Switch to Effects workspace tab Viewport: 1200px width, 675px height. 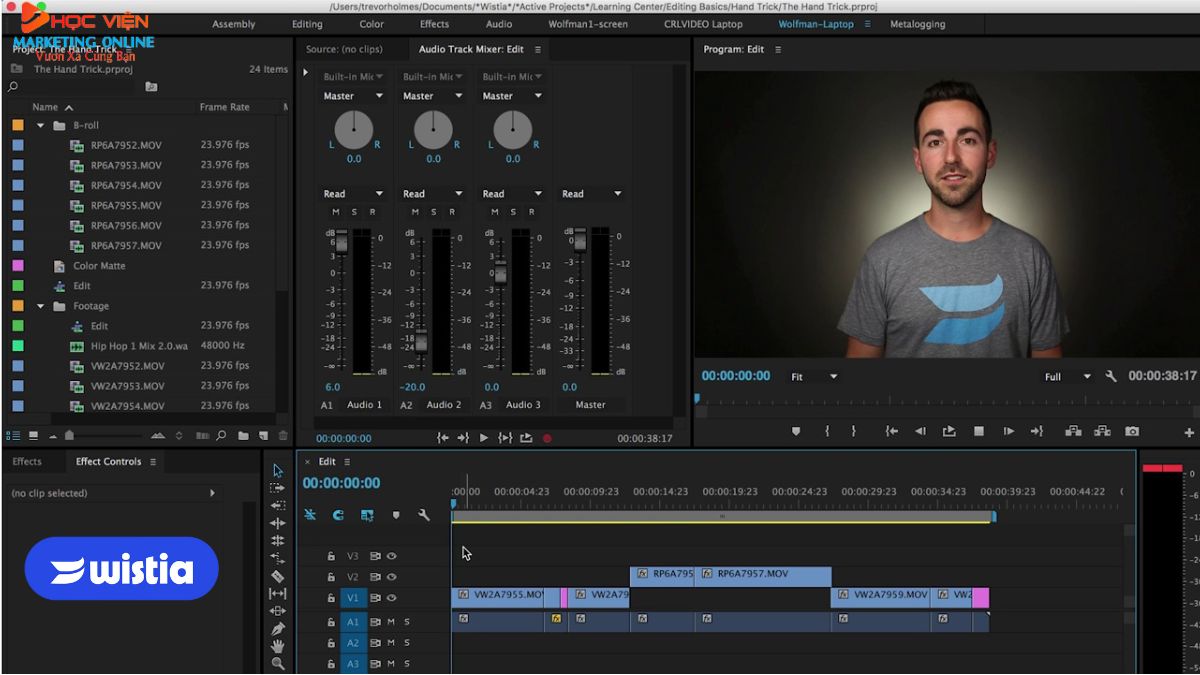(434, 24)
